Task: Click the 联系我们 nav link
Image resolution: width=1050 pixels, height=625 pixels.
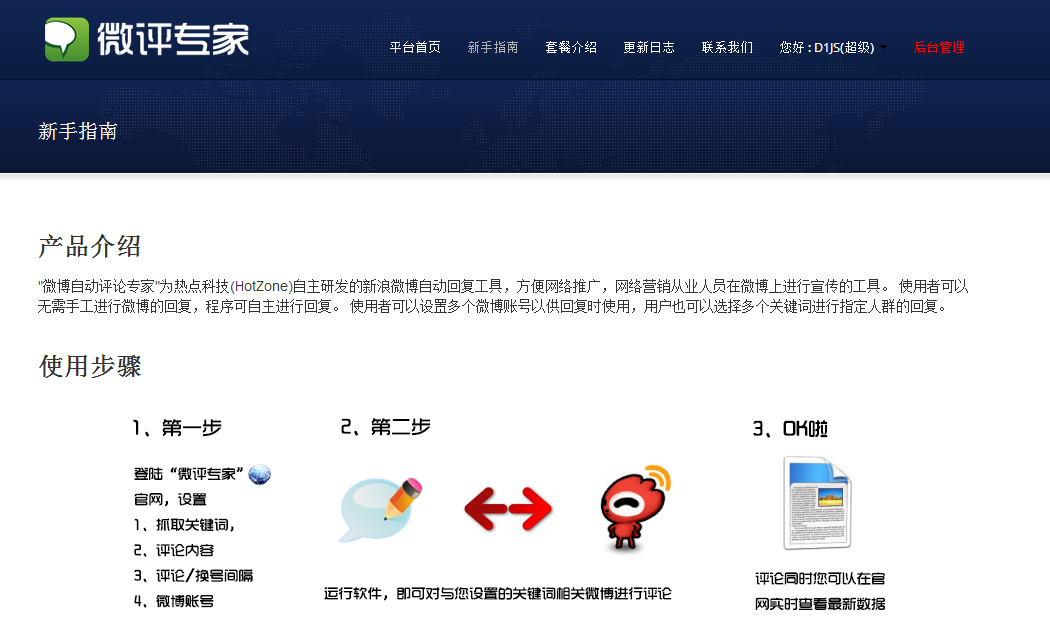Action: coord(727,48)
